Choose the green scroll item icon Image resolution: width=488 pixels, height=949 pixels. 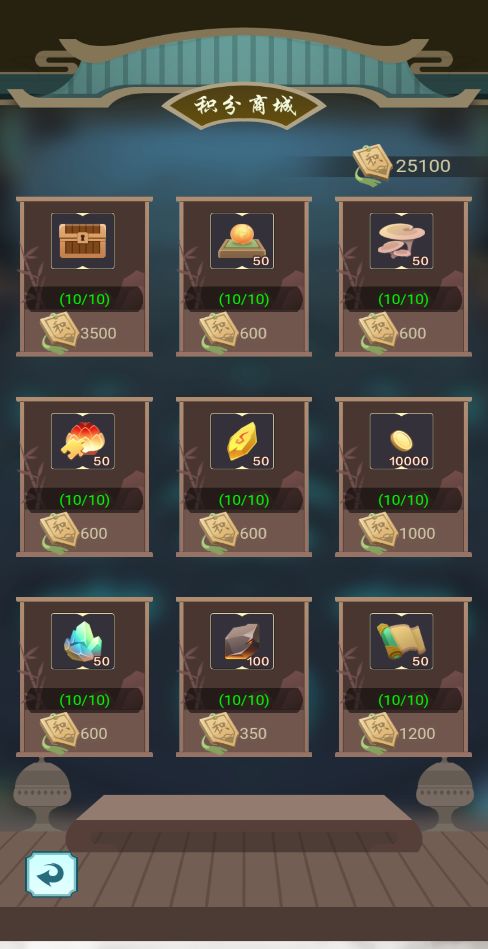(401, 642)
